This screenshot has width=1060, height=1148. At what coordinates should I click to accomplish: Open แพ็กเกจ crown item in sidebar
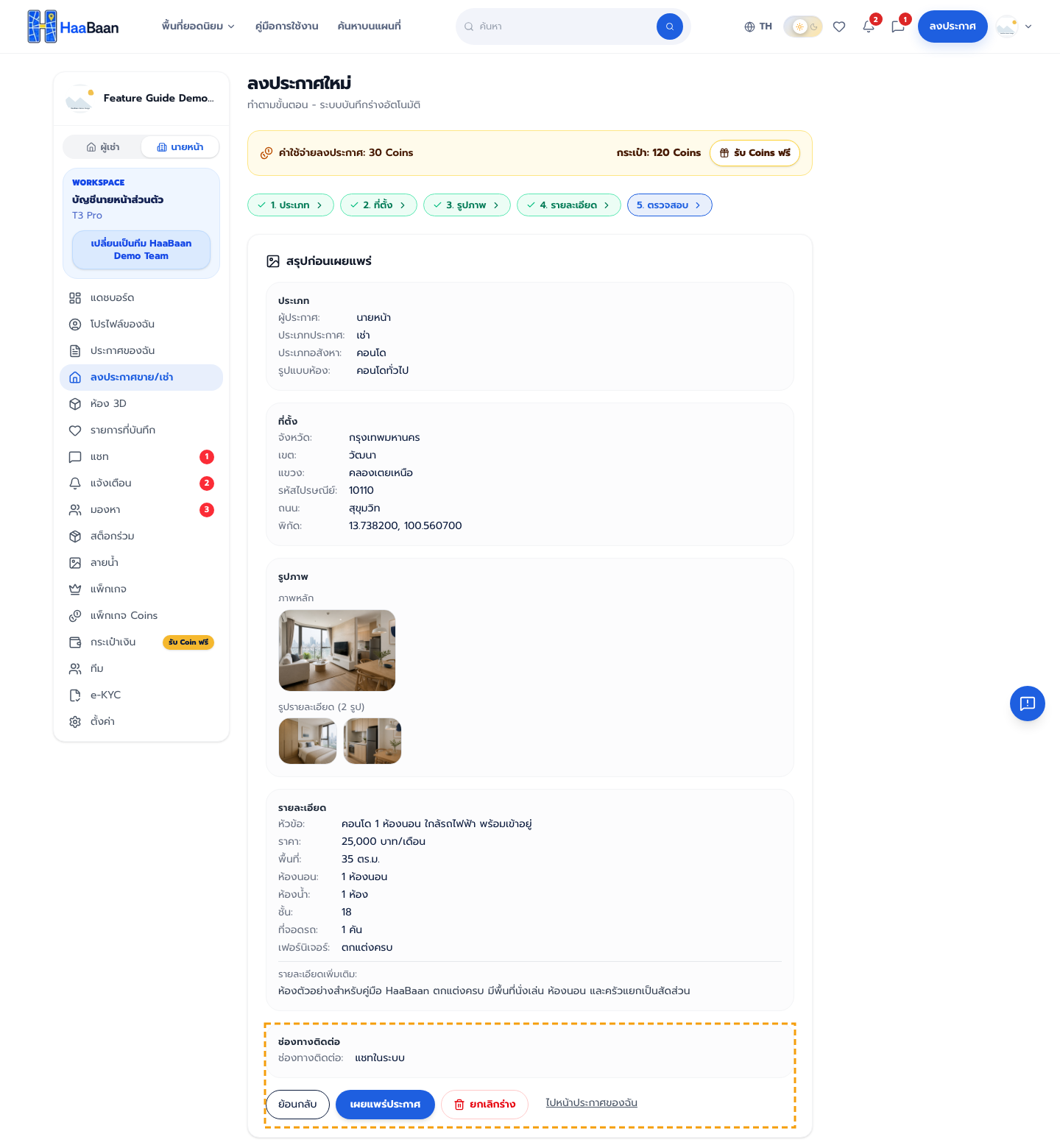click(141, 589)
